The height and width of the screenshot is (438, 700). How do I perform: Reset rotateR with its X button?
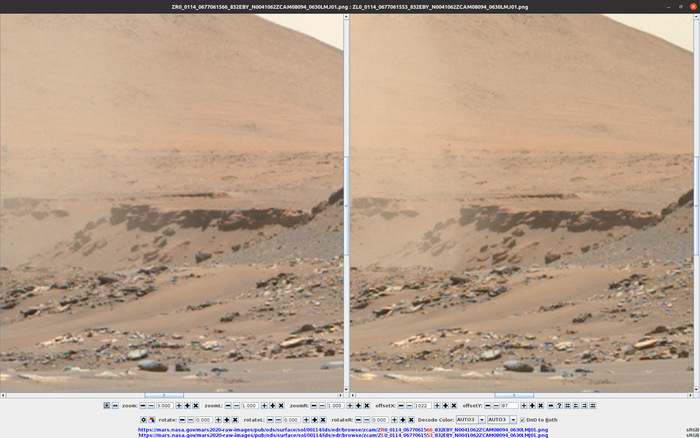click(x=411, y=420)
